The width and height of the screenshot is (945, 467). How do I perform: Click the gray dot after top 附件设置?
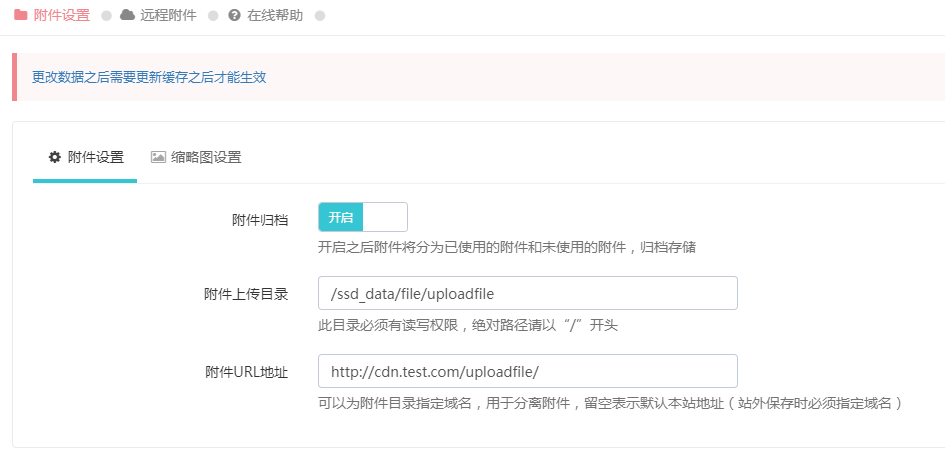(x=106, y=16)
